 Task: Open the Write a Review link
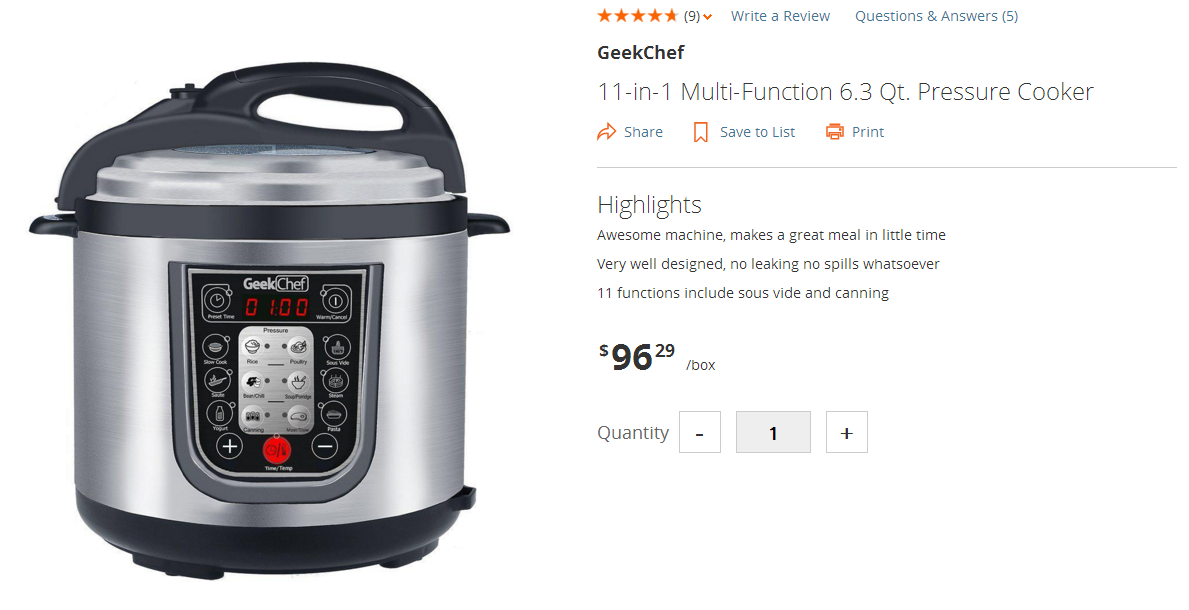780,16
